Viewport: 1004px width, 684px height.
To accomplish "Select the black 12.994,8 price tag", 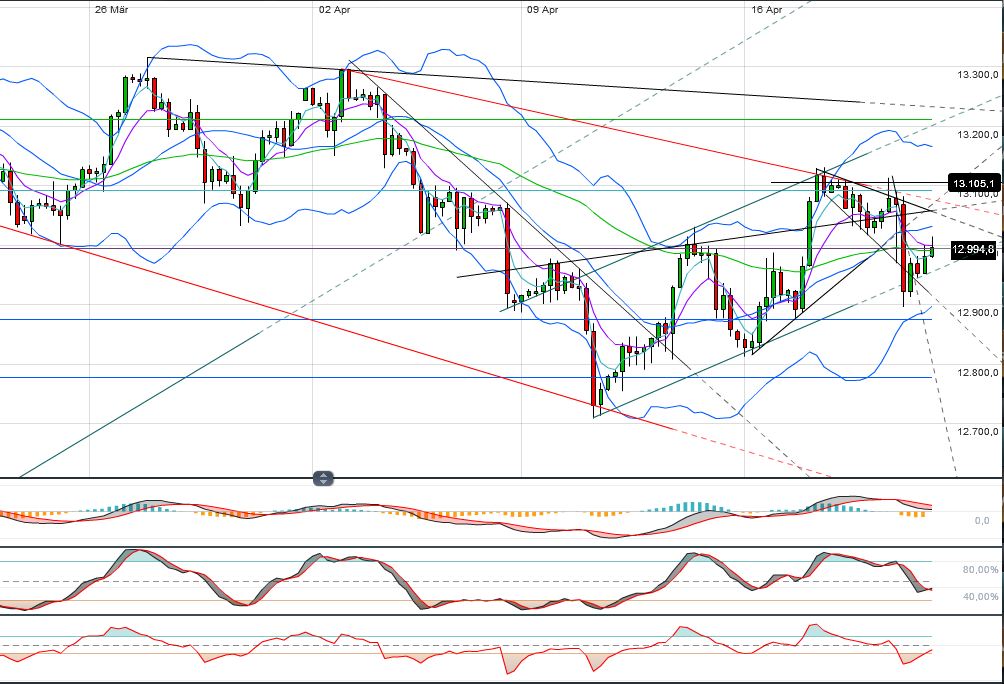I will pyautogui.click(x=972, y=250).
